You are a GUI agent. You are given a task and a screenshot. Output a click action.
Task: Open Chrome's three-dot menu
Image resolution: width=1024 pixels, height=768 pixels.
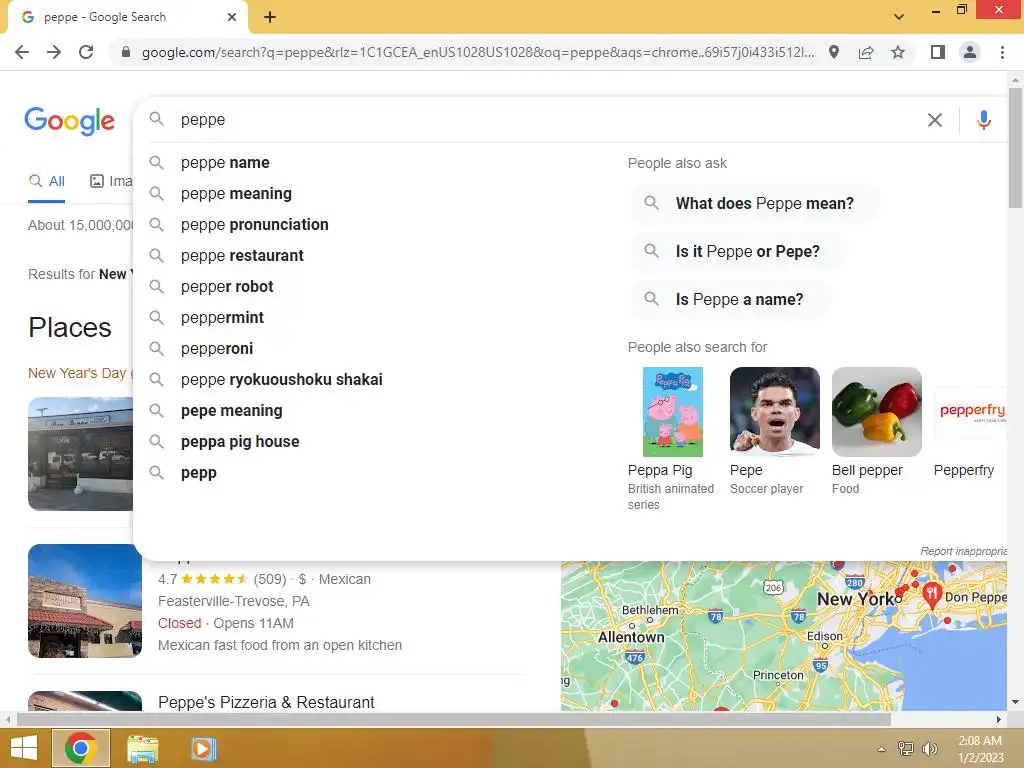1002,52
